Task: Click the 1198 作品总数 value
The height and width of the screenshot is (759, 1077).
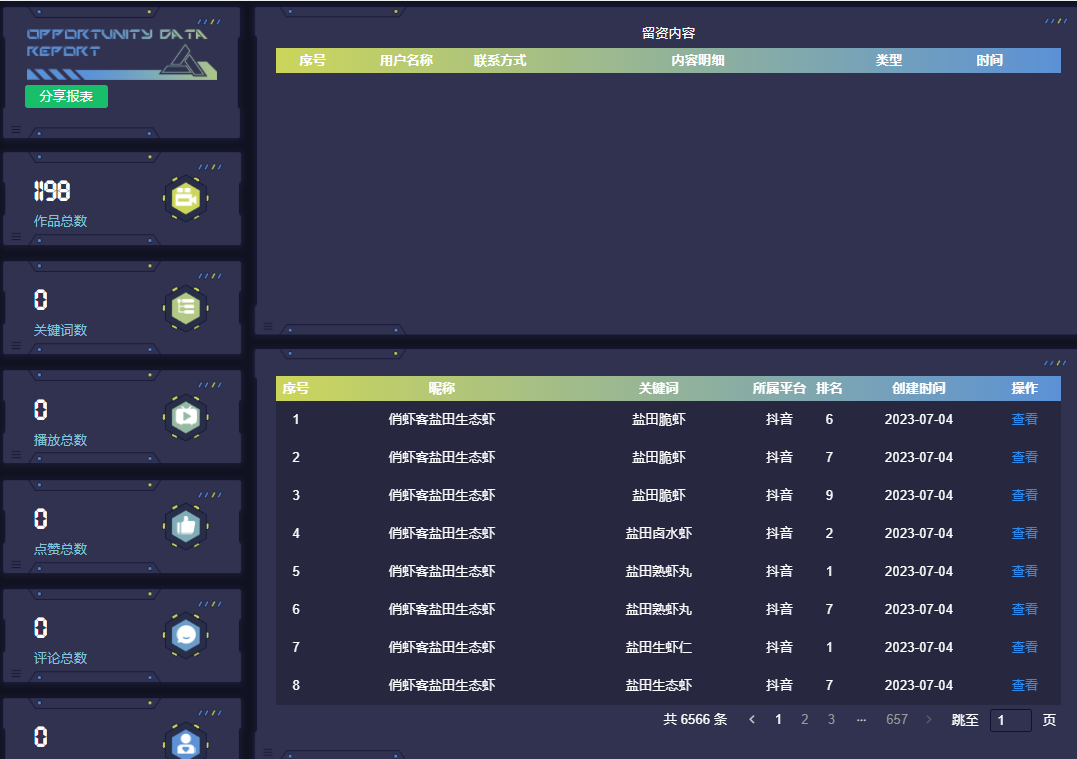Action: (52, 191)
